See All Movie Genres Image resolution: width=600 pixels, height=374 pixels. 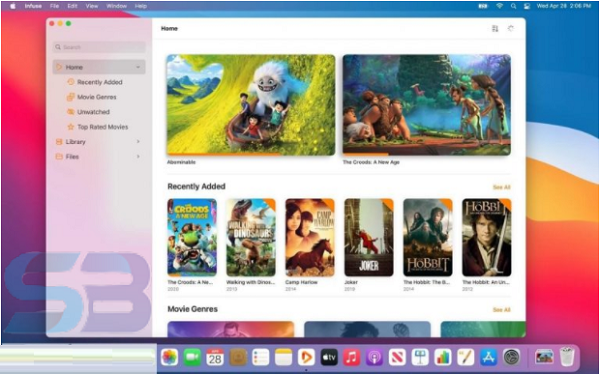tap(501, 310)
